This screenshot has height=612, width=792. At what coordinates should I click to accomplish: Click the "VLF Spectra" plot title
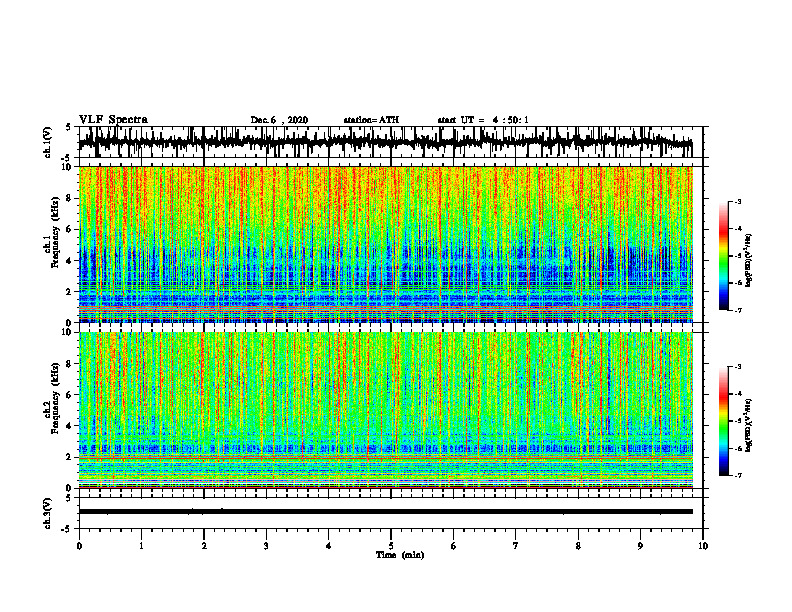[113, 120]
